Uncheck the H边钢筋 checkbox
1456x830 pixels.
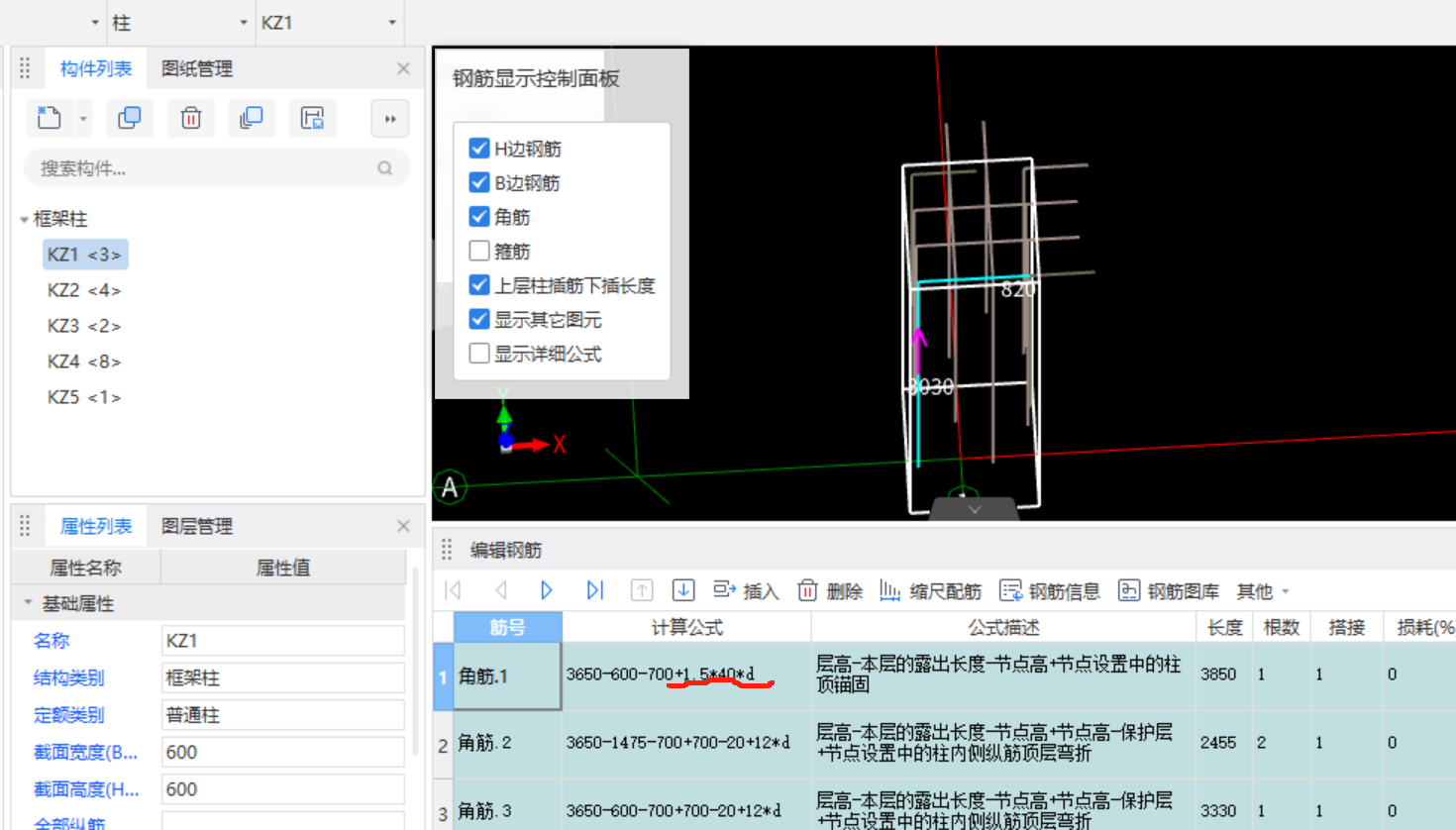(x=479, y=149)
